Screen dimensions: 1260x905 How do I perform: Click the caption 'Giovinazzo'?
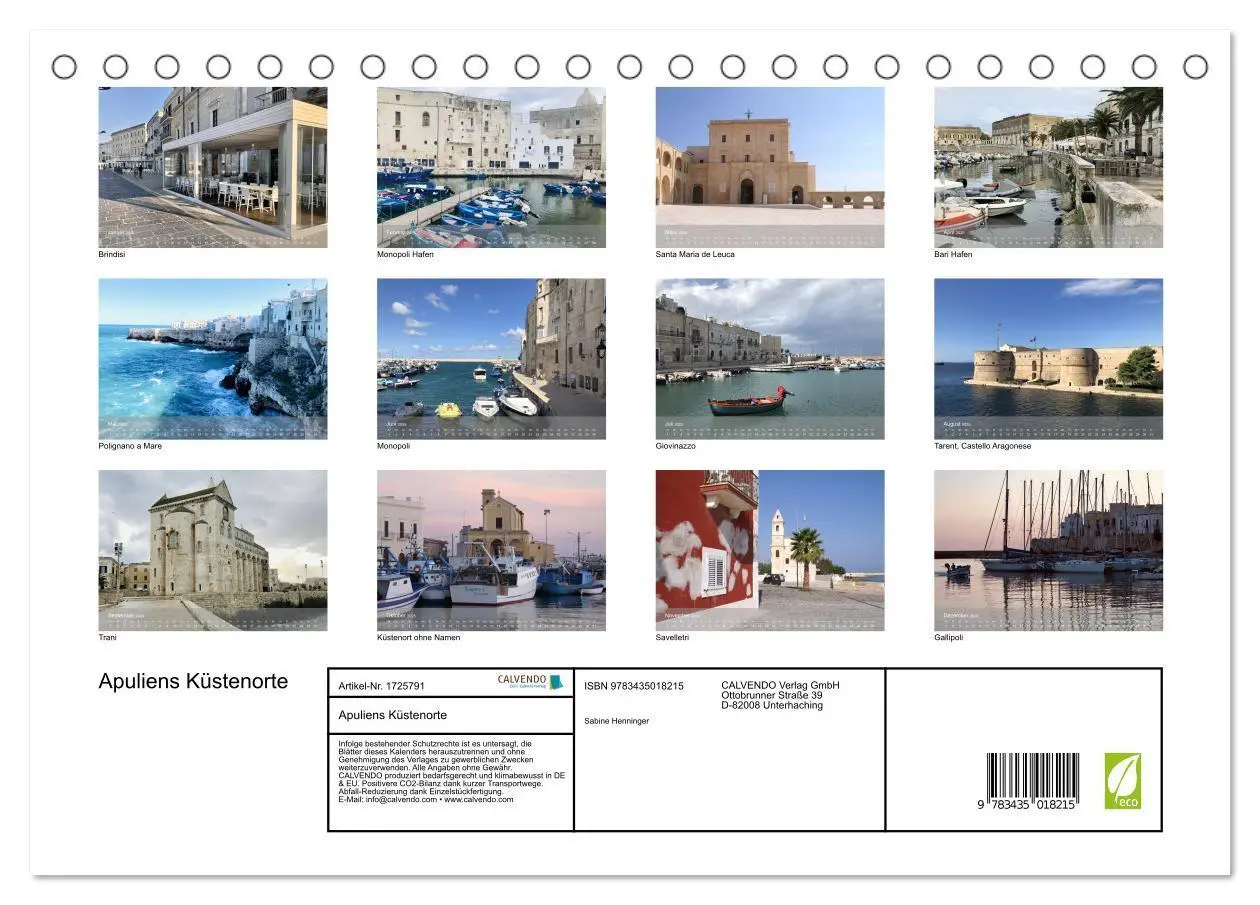(x=676, y=446)
